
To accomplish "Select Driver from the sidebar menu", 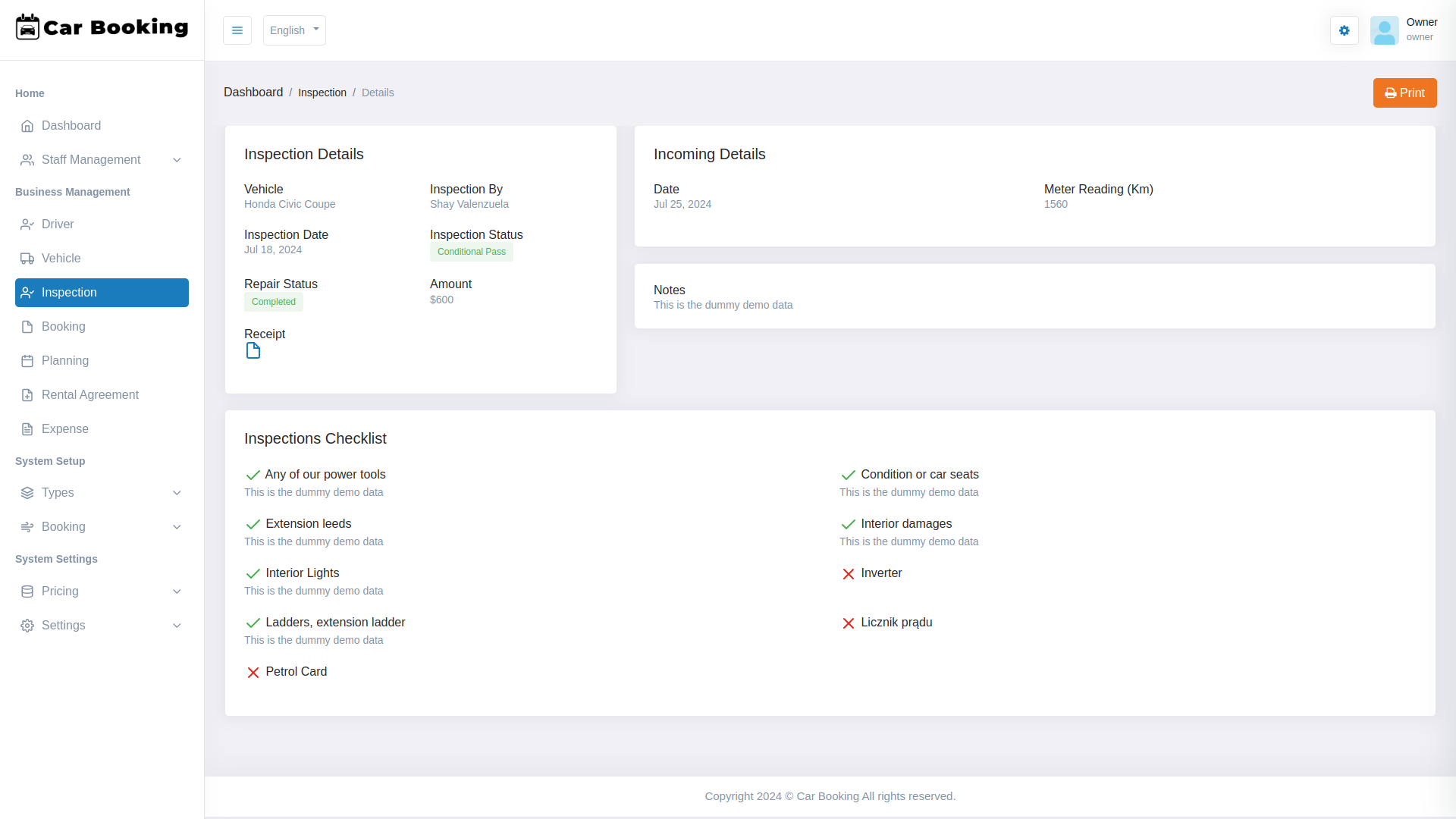I will coord(58,224).
